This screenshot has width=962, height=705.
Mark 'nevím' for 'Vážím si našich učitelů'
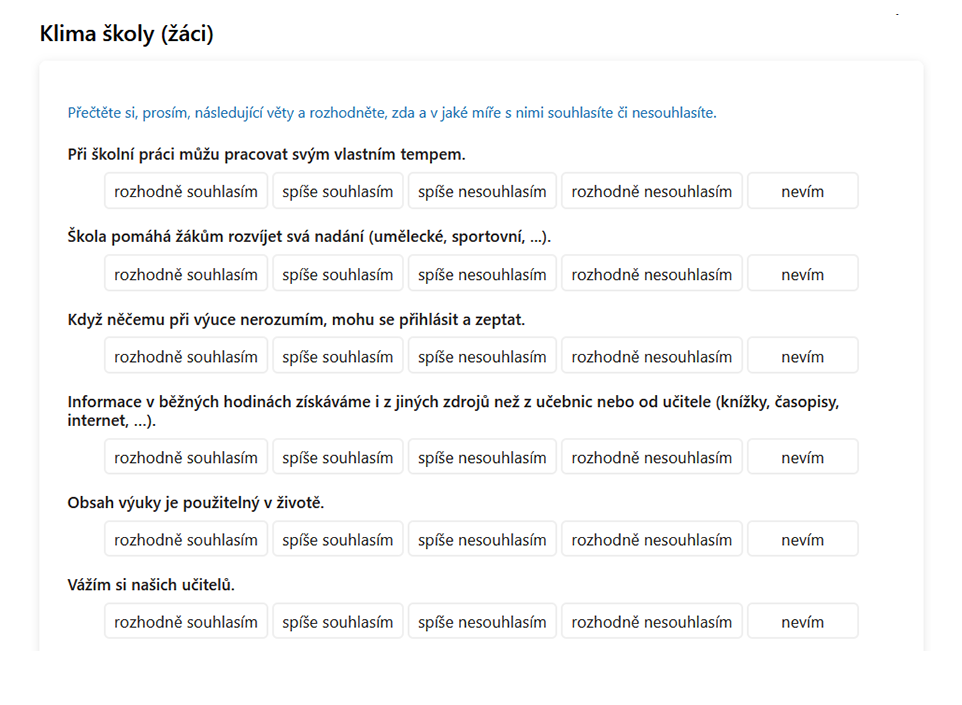802,621
